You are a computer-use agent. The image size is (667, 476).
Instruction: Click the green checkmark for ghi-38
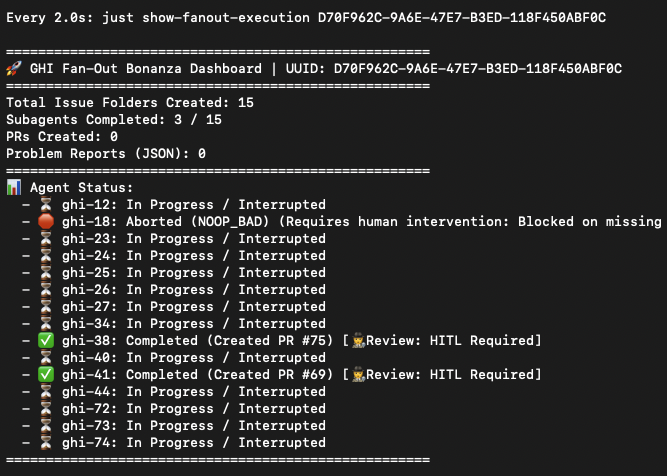(x=46, y=341)
